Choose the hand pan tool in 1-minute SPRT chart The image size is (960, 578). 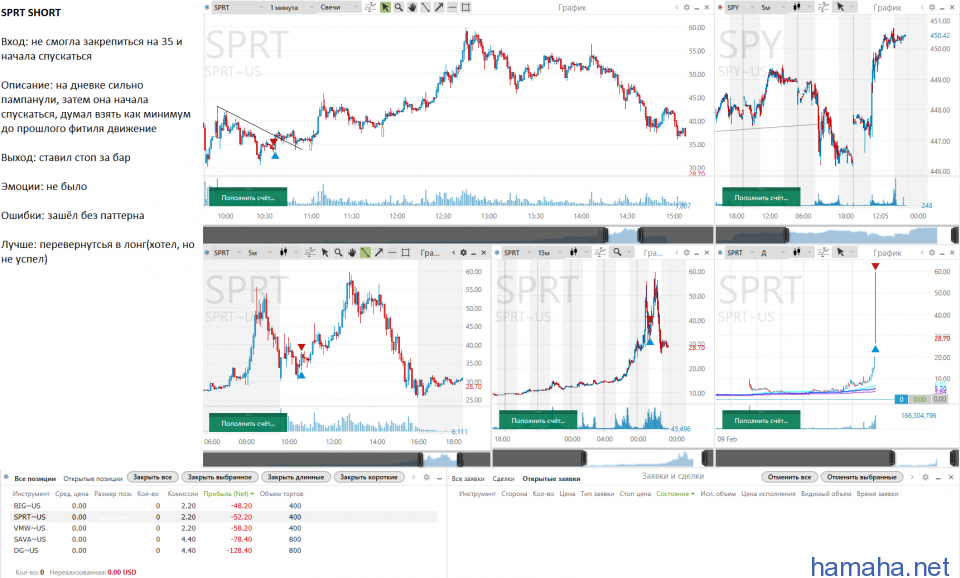[412, 7]
